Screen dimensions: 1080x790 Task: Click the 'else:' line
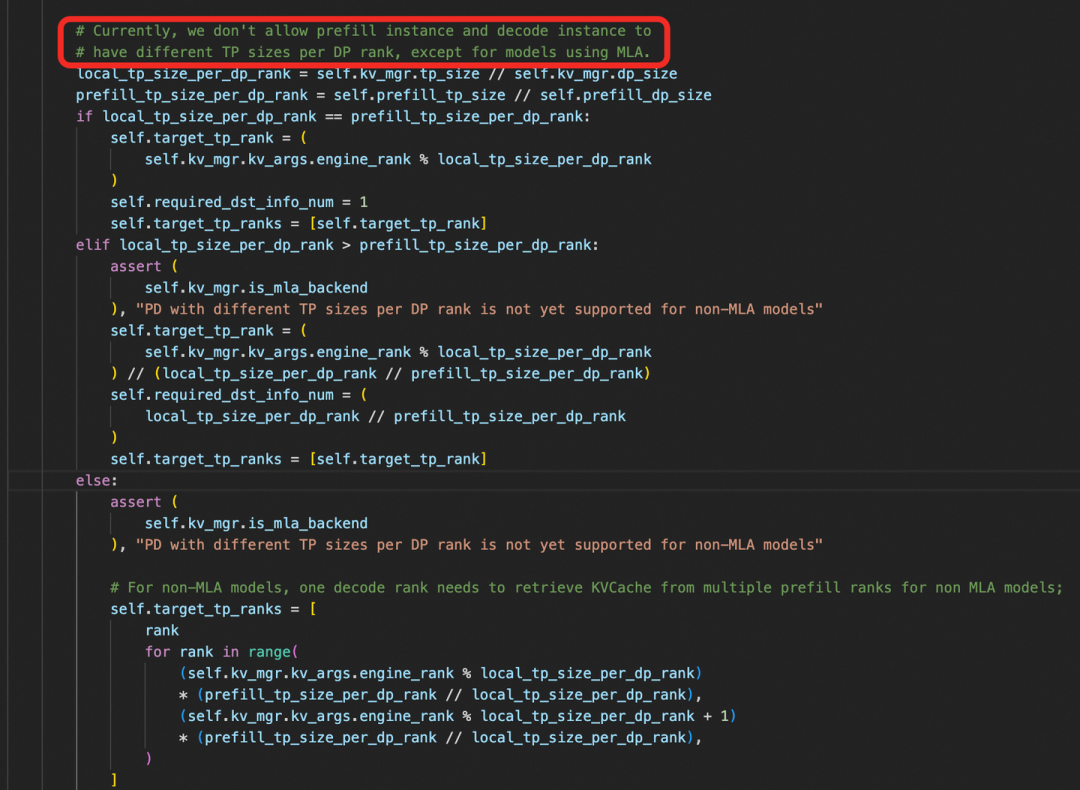pos(96,480)
